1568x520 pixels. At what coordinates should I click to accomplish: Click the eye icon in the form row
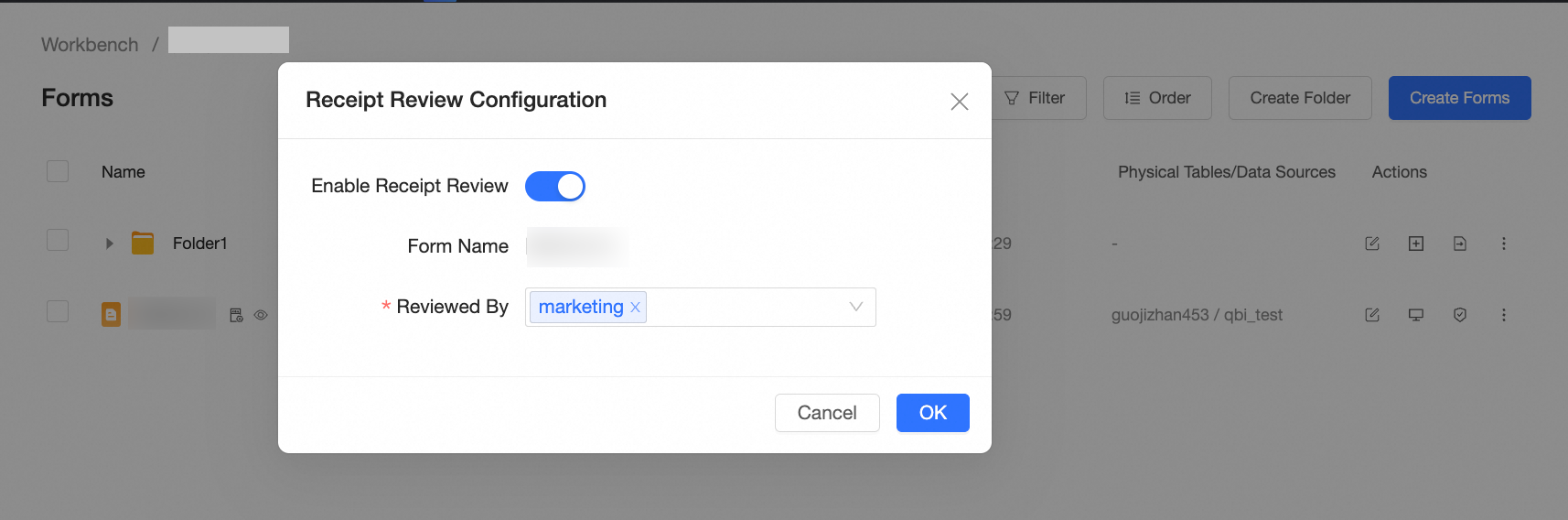(261, 315)
